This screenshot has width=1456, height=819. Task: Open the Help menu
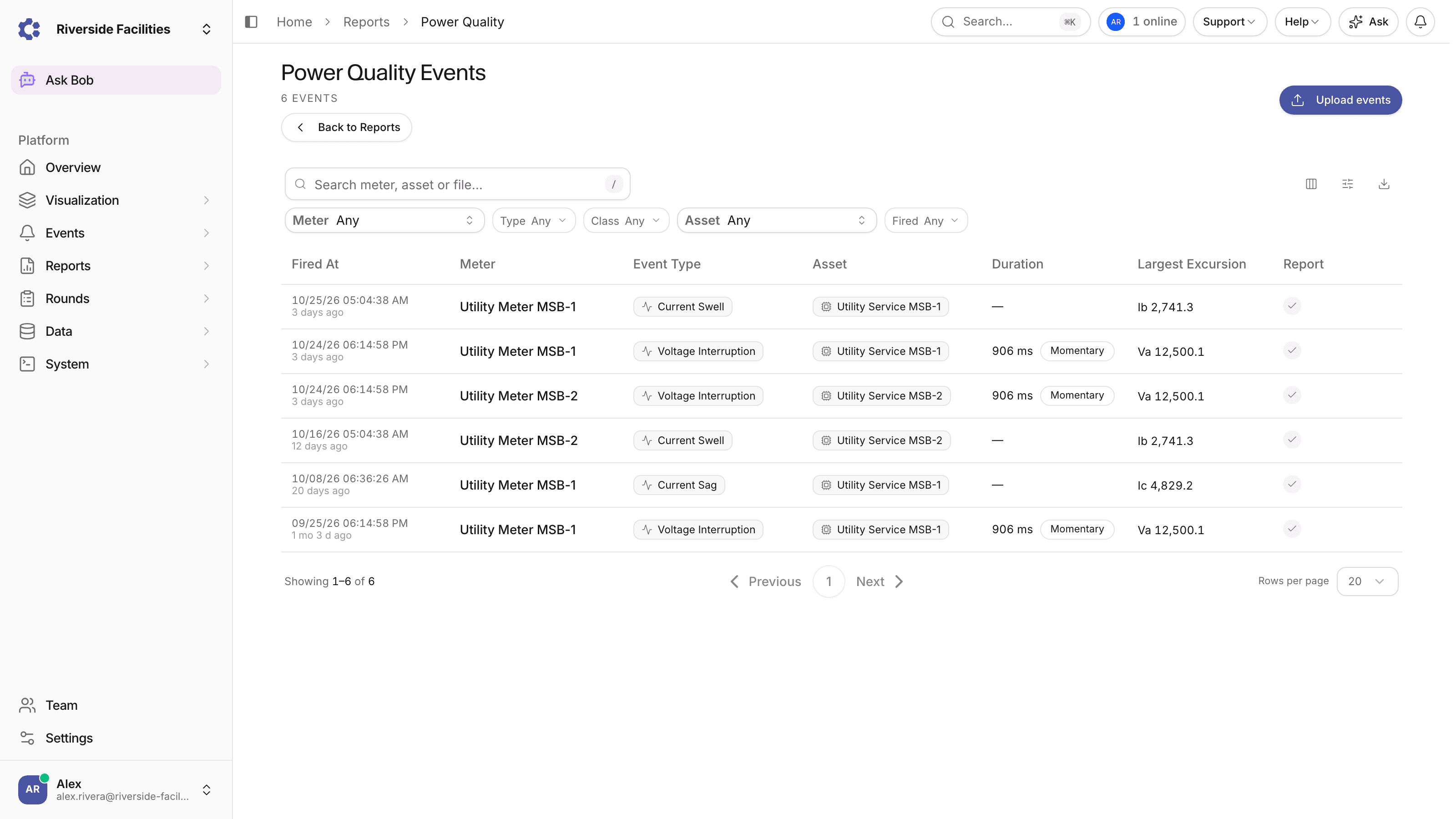click(x=1302, y=21)
